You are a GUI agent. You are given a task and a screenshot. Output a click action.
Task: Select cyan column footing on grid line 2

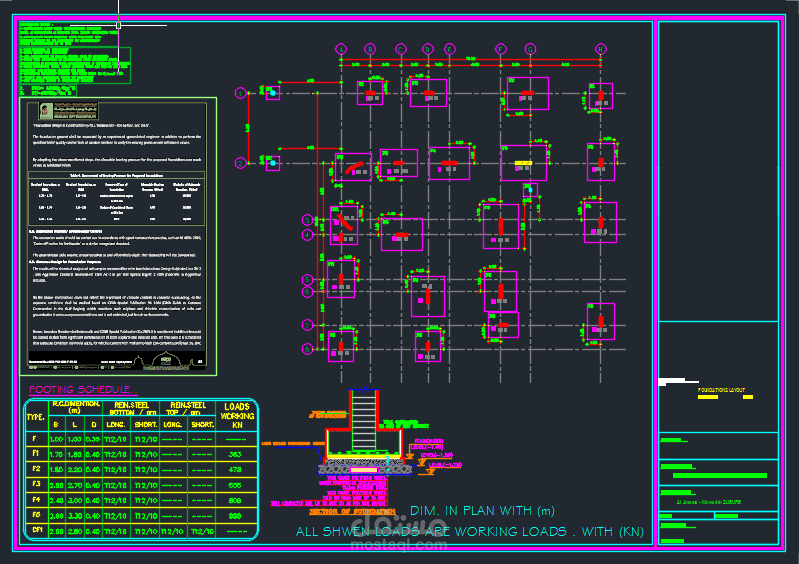click(x=273, y=163)
